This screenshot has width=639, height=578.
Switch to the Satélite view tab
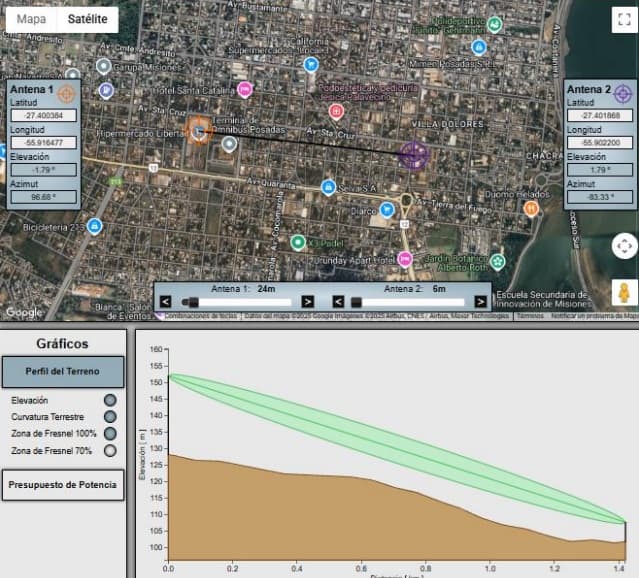coord(88,19)
